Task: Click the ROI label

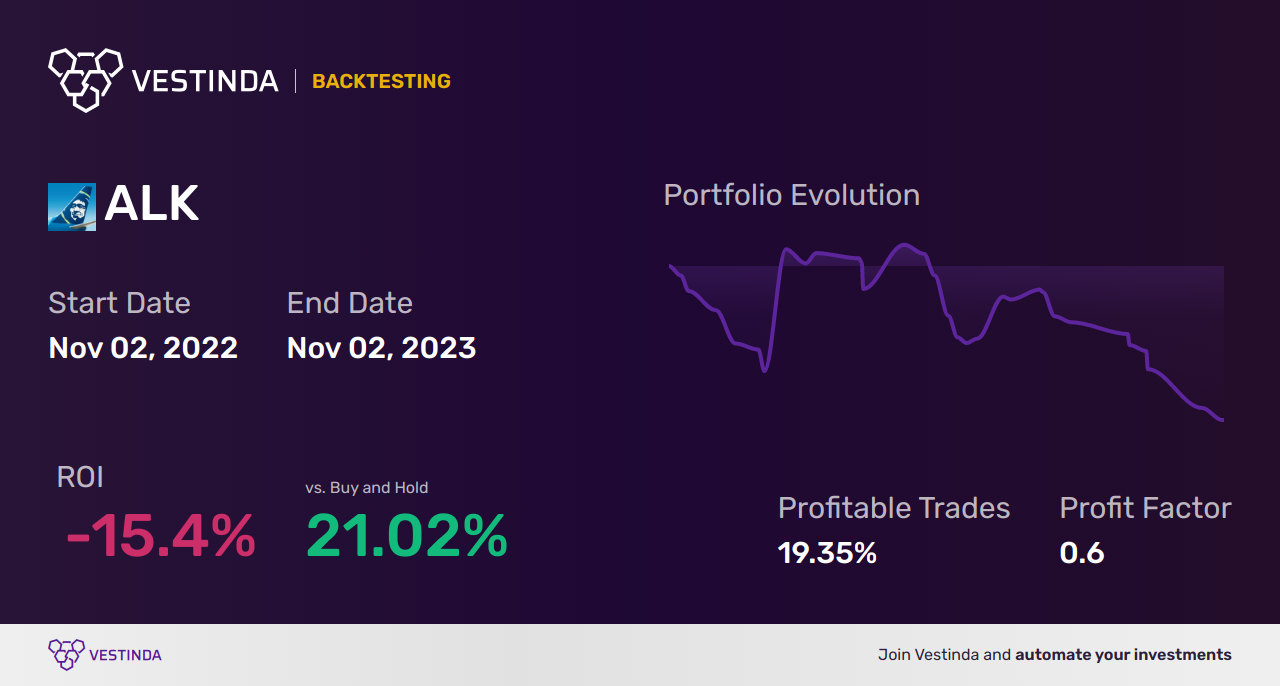Action: (80, 477)
